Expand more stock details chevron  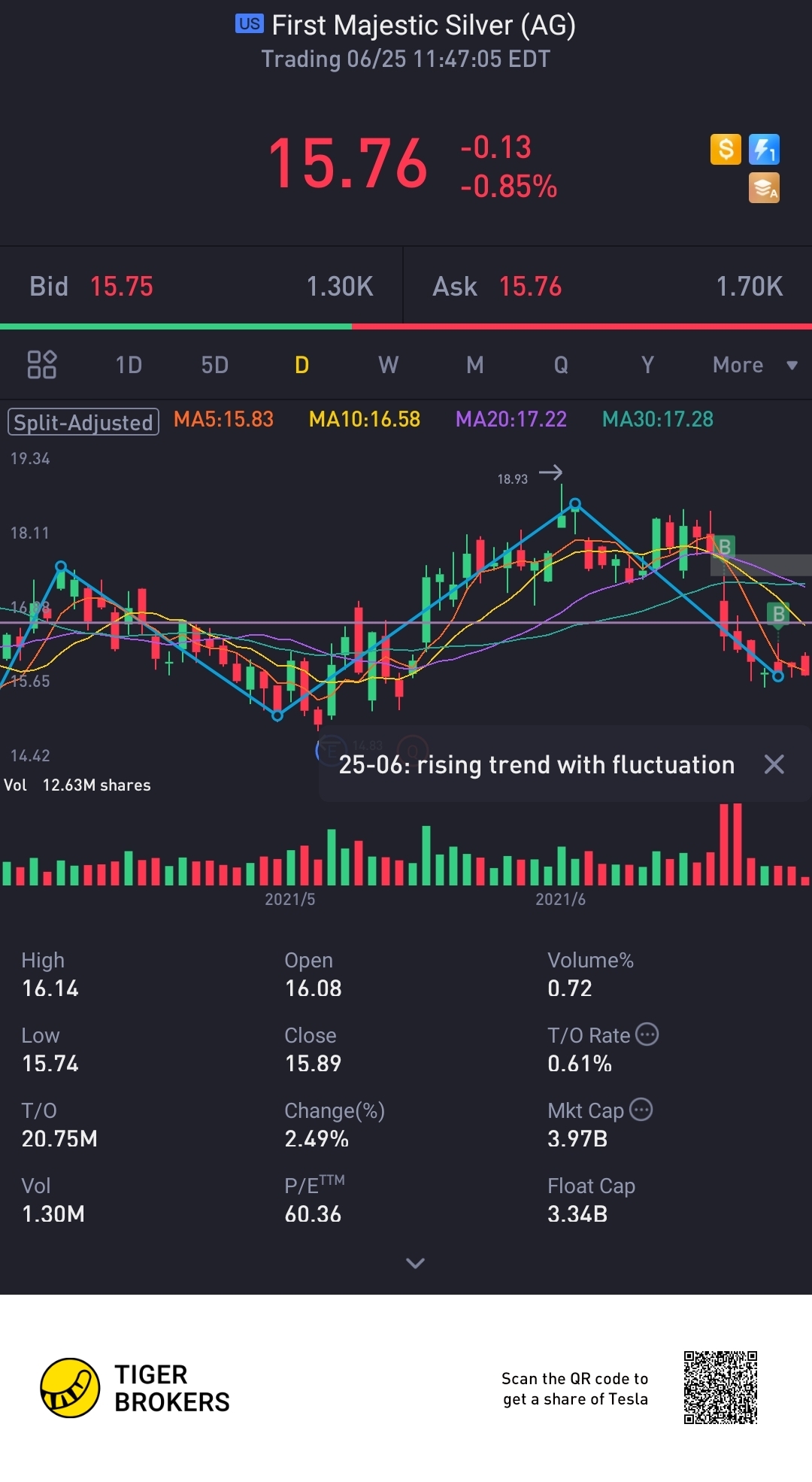415,1263
